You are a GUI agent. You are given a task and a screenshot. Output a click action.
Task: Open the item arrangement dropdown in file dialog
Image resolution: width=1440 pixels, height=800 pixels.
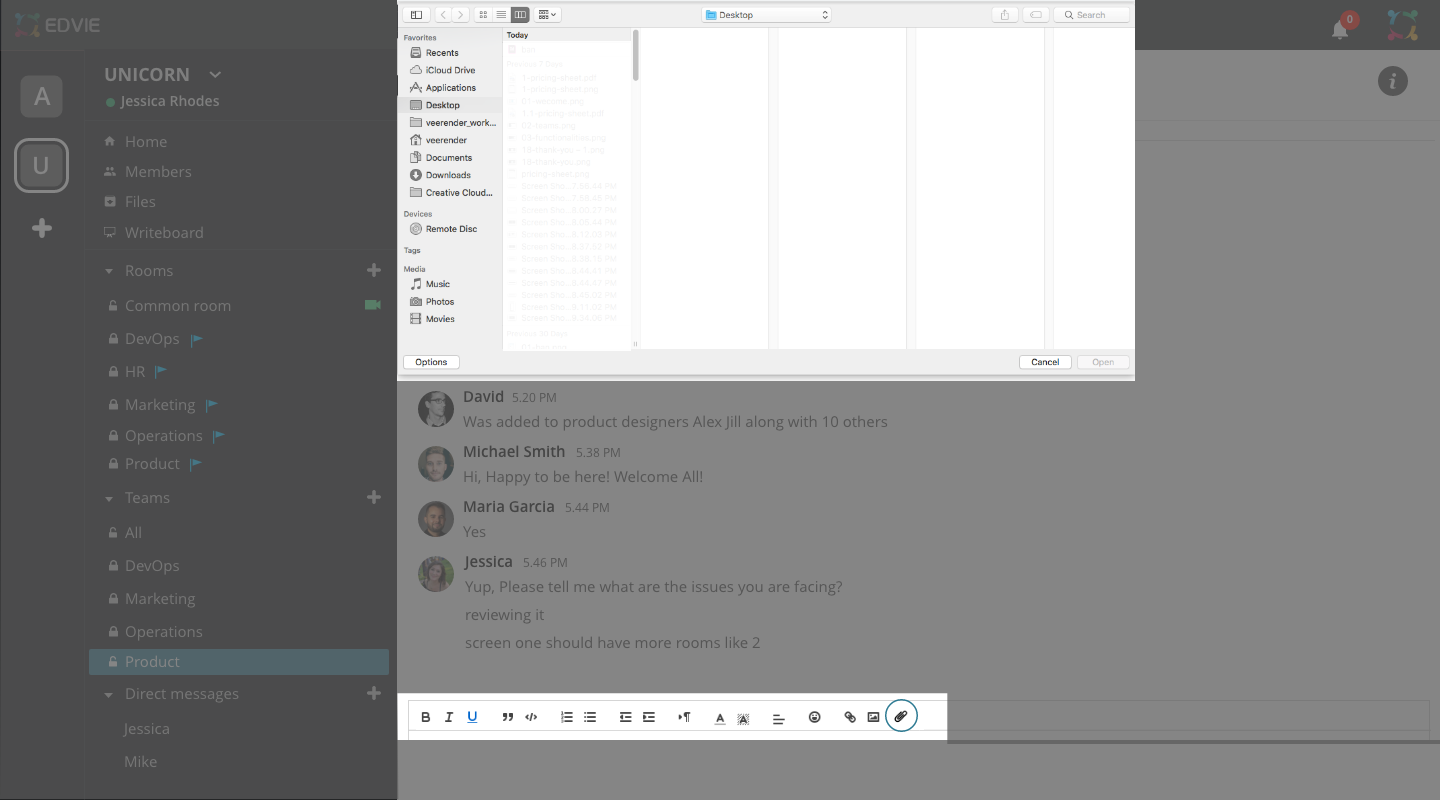(x=547, y=15)
